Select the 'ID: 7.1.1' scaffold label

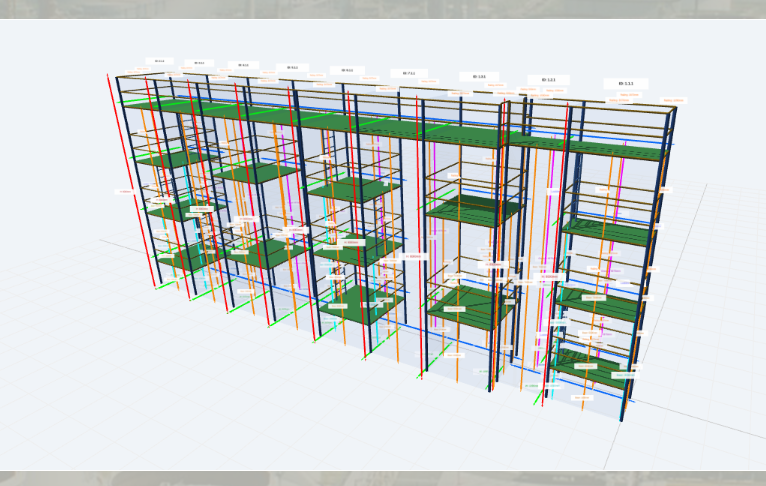pyautogui.click(x=409, y=73)
